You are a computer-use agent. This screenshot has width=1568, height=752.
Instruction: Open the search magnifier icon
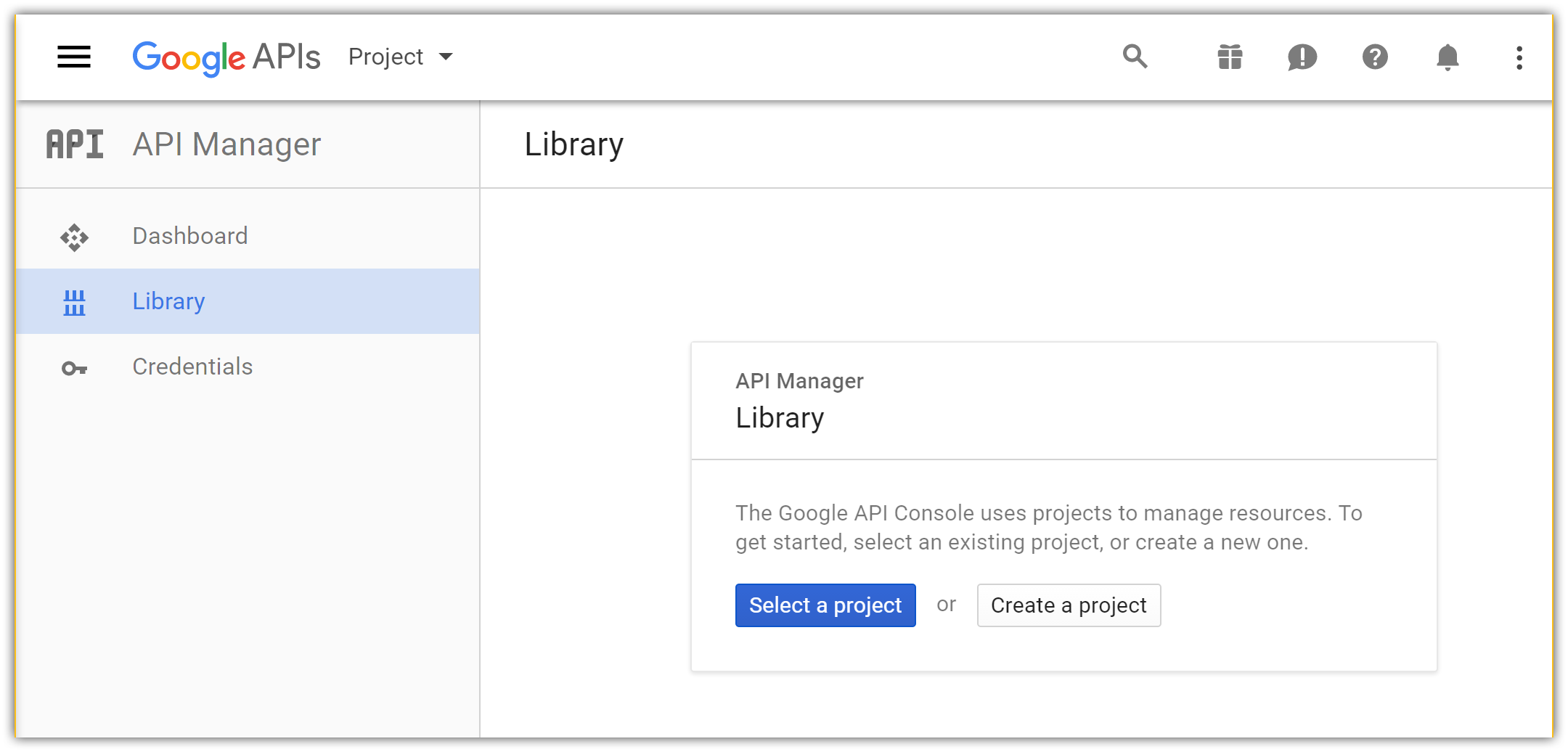pyautogui.click(x=1135, y=57)
